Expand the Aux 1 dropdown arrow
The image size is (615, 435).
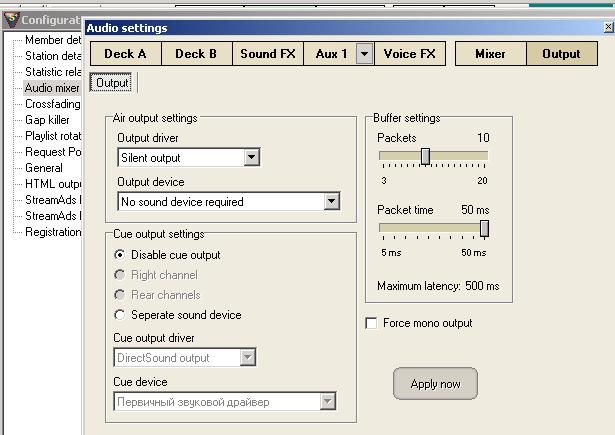364,54
